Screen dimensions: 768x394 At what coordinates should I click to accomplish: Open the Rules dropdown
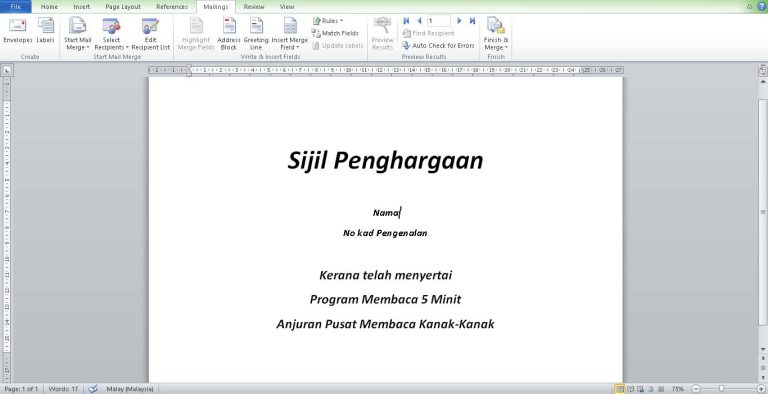pyautogui.click(x=328, y=21)
